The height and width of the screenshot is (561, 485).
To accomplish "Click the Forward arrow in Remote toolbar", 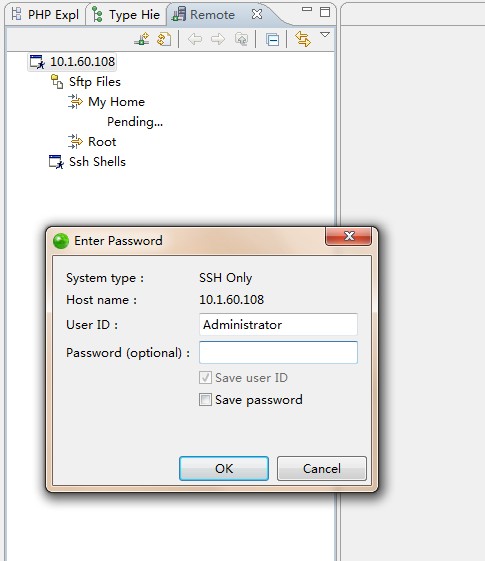I will [218, 39].
